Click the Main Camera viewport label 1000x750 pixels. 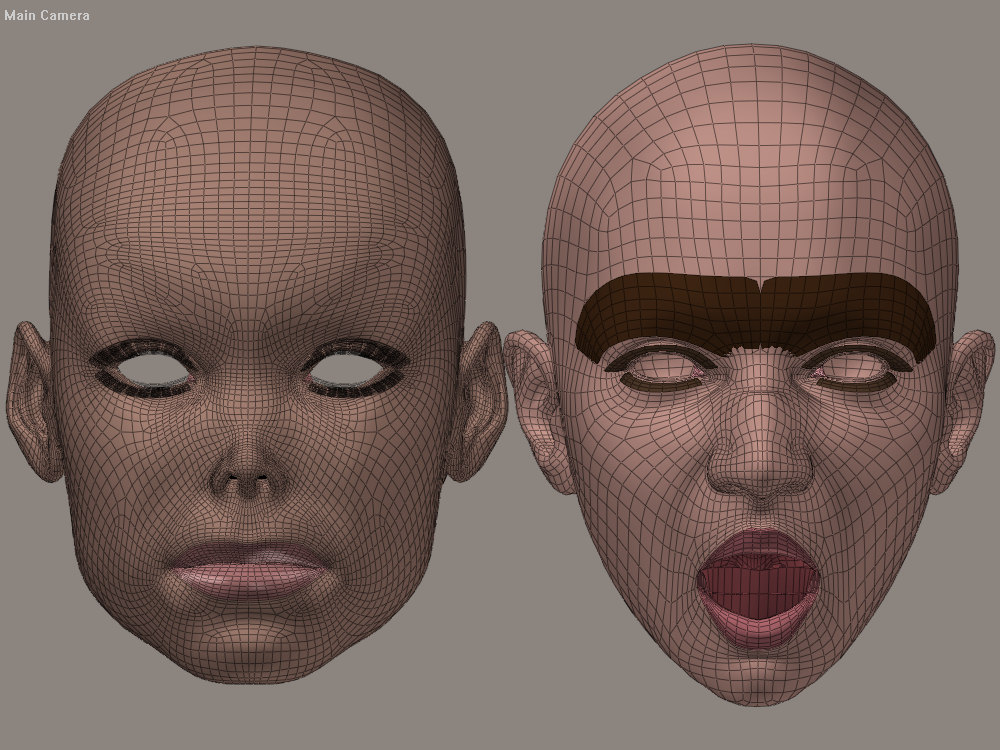click(x=47, y=15)
